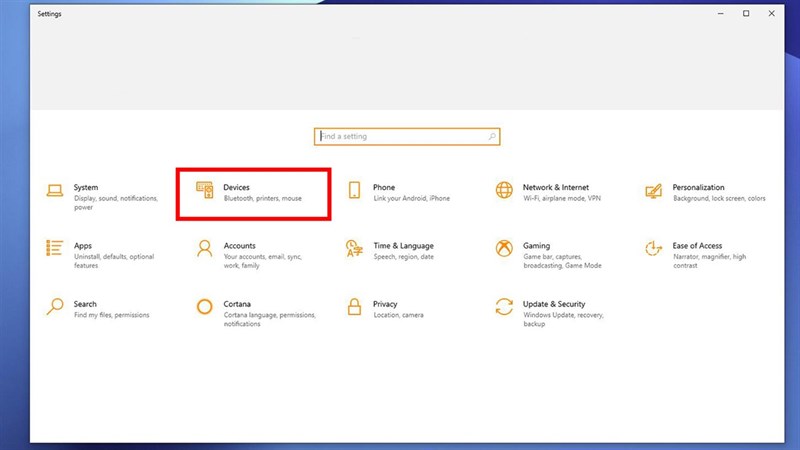Open Network & Internet globe icon

coord(504,190)
